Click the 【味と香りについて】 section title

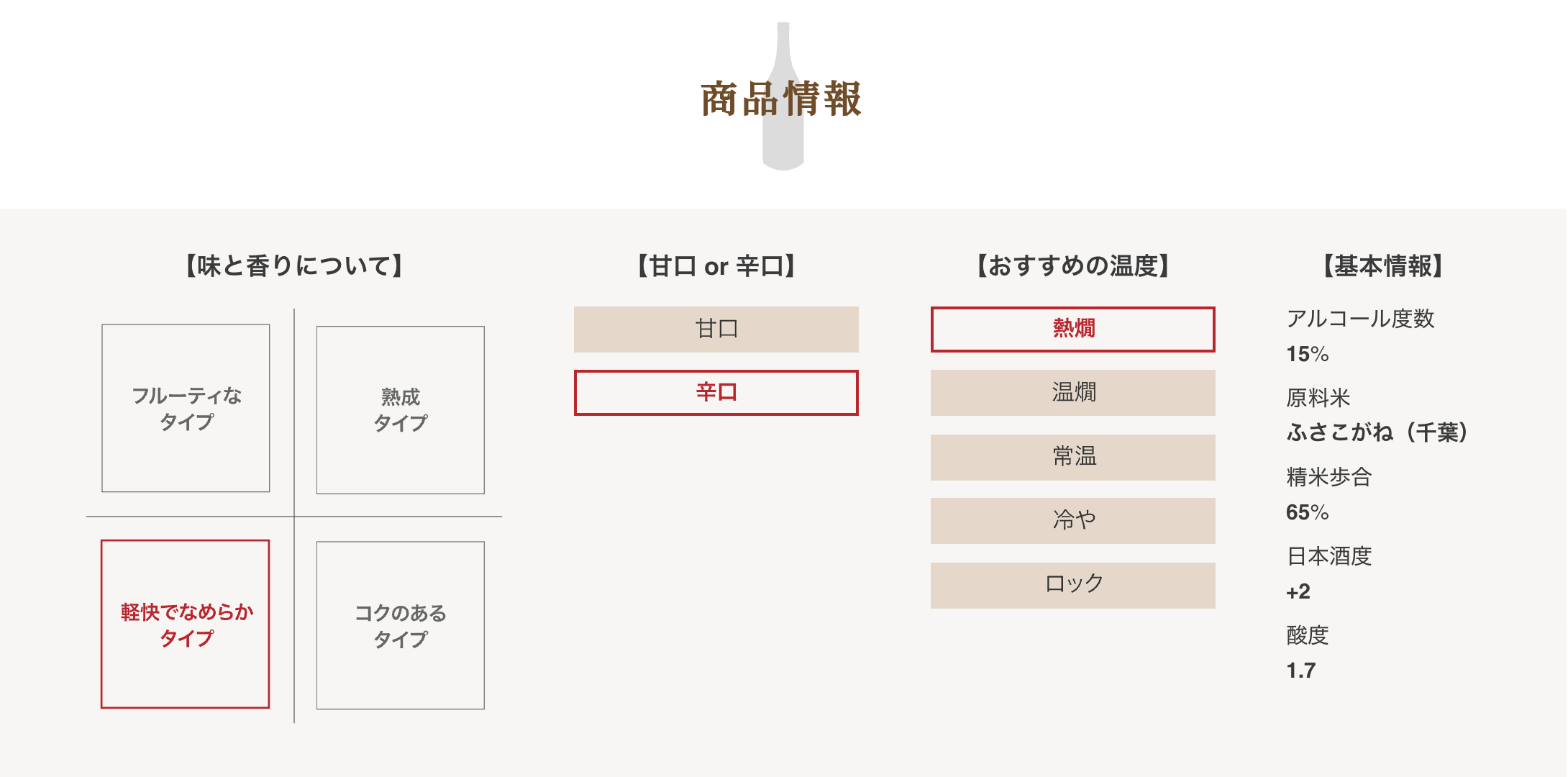click(294, 265)
